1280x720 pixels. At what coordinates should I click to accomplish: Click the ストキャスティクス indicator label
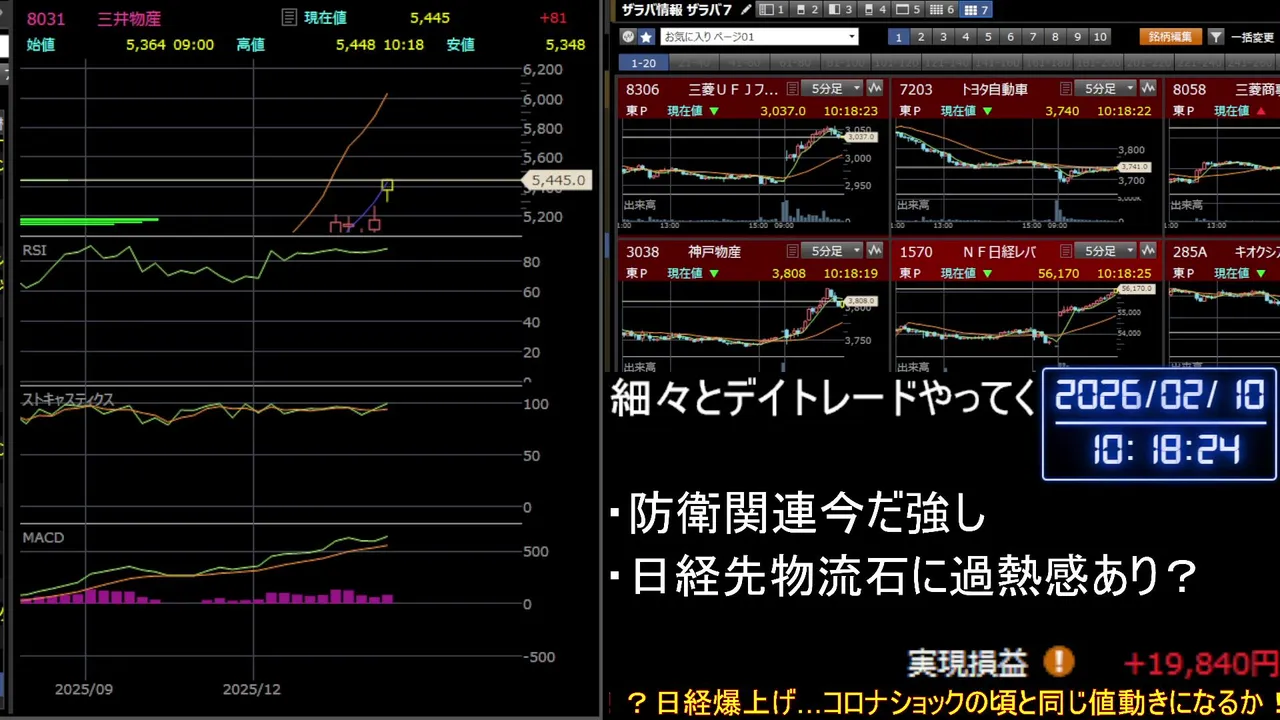(68, 399)
